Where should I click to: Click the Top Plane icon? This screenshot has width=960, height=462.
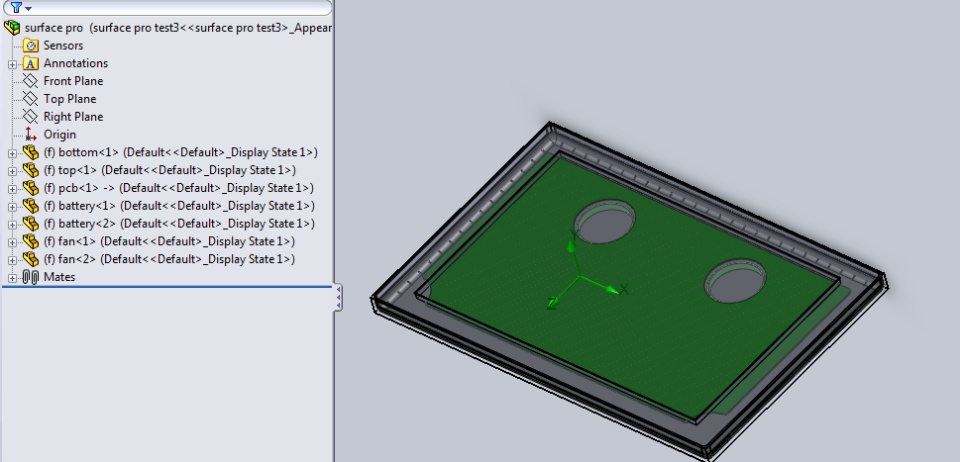(x=30, y=99)
